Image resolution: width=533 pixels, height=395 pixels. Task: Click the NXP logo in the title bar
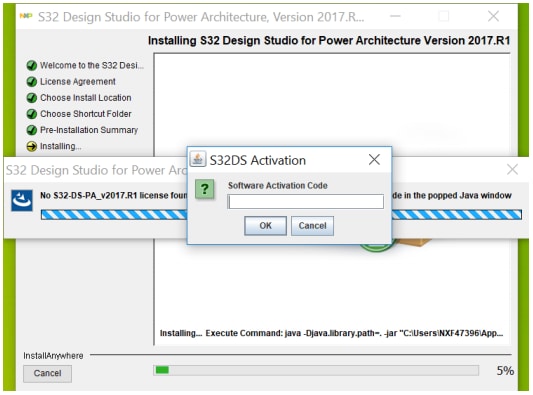tap(26, 16)
